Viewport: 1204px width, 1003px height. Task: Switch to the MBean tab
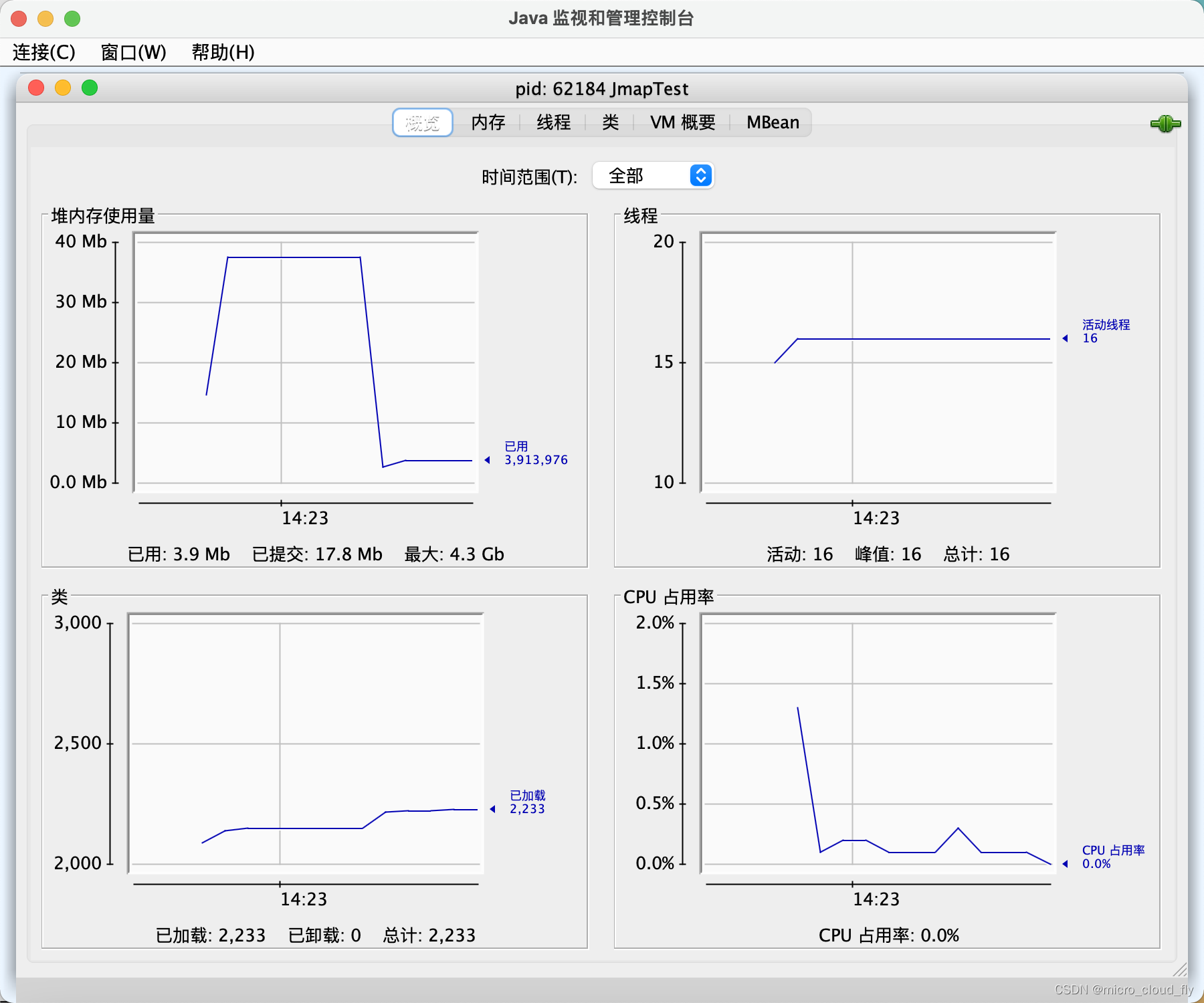coord(773,122)
